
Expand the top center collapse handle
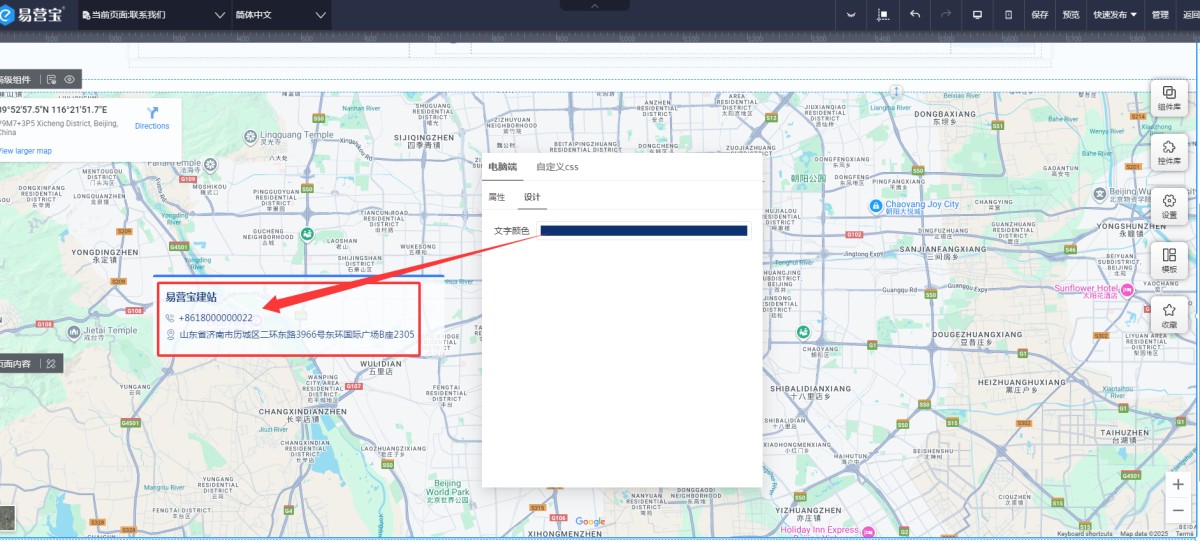tap(595, 5)
